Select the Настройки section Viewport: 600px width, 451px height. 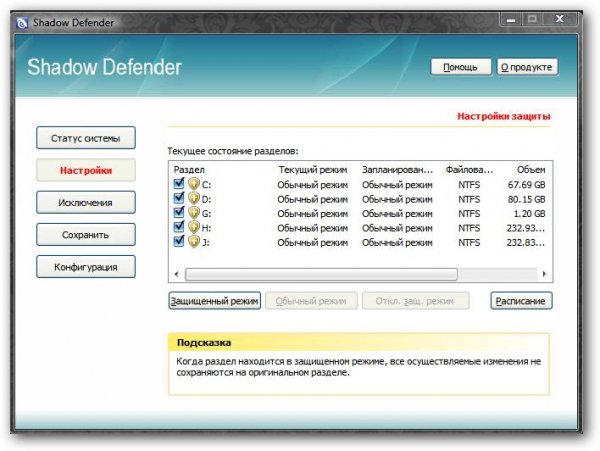click(x=86, y=170)
